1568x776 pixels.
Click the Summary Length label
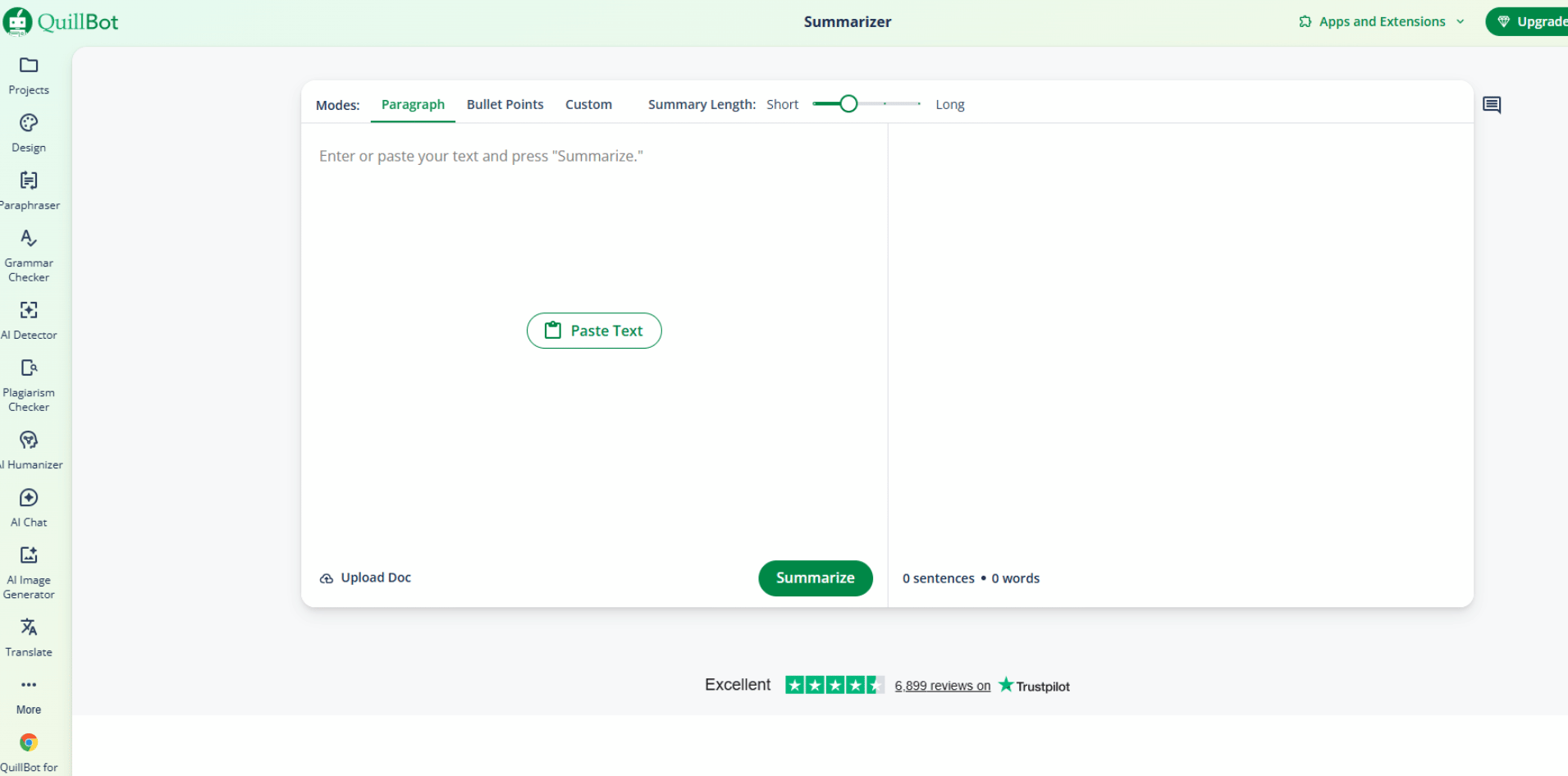[702, 105]
